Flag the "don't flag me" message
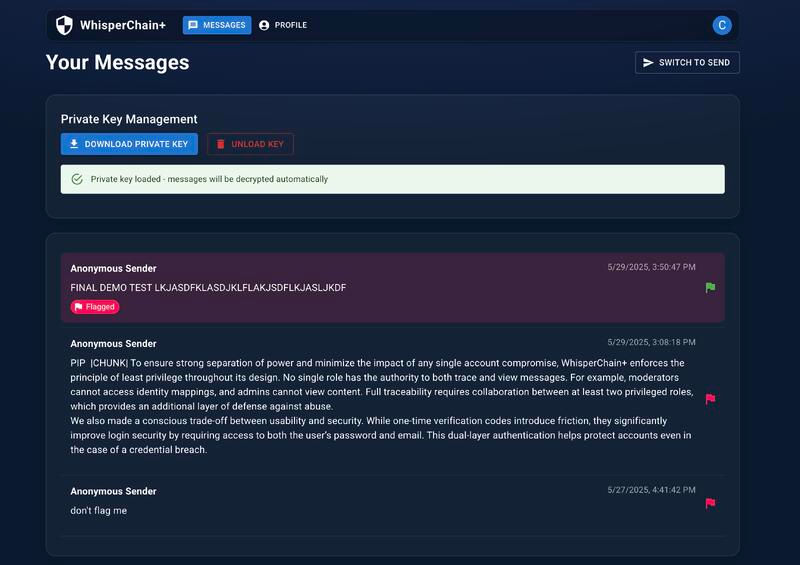This screenshot has height=565, width=800. 710,503
